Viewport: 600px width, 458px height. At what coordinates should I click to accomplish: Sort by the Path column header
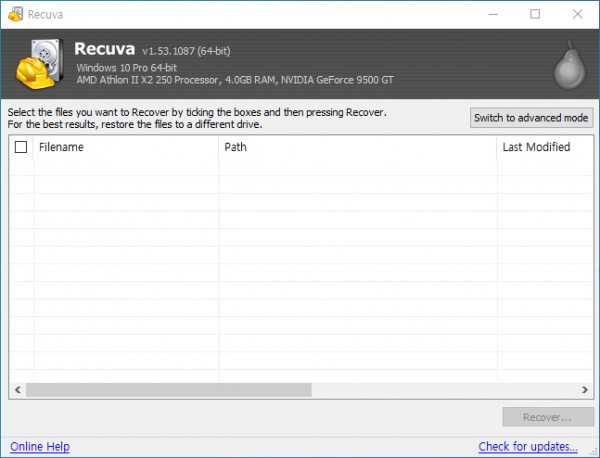(358, 147)
